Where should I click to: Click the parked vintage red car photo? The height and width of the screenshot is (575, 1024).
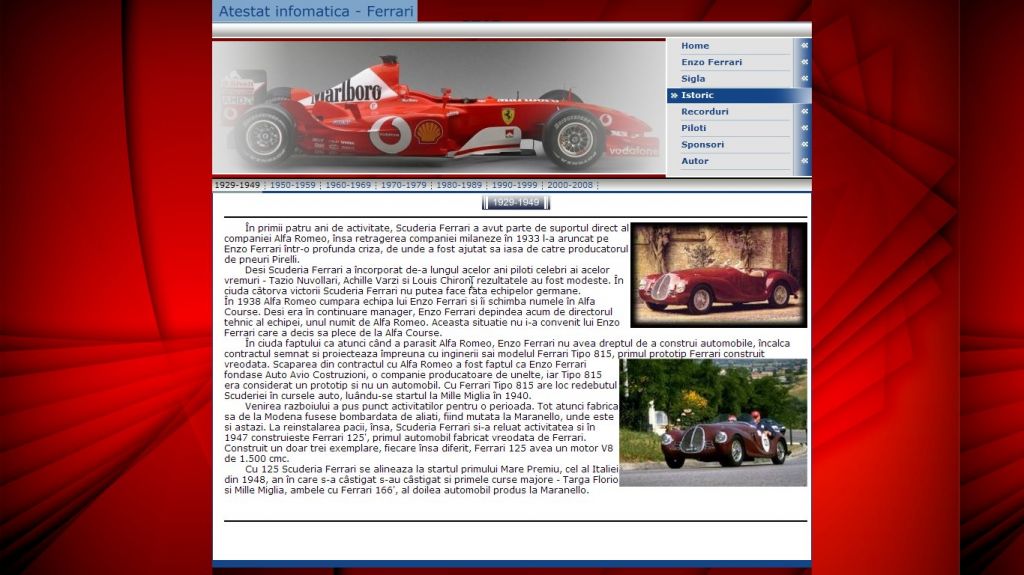coord(718,275)
